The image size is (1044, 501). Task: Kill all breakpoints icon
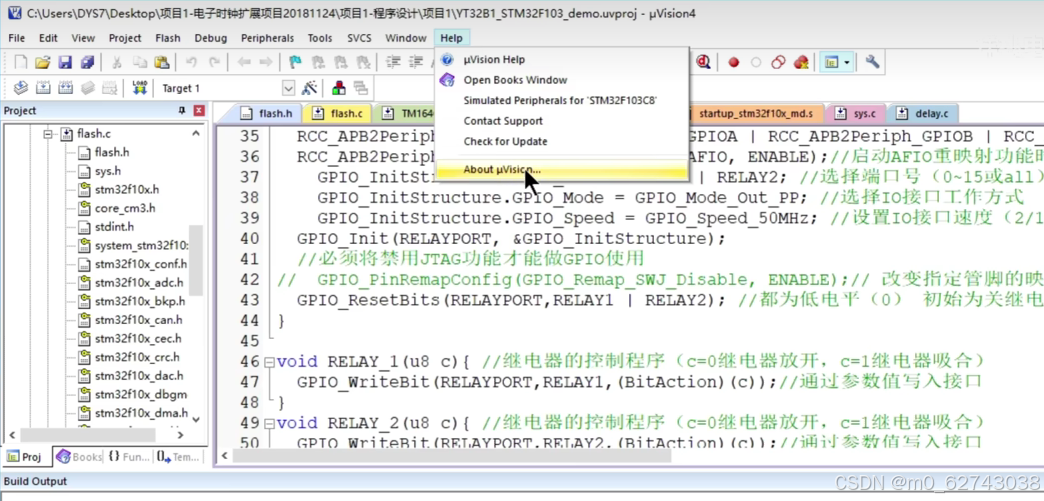(x=801, y=62)
